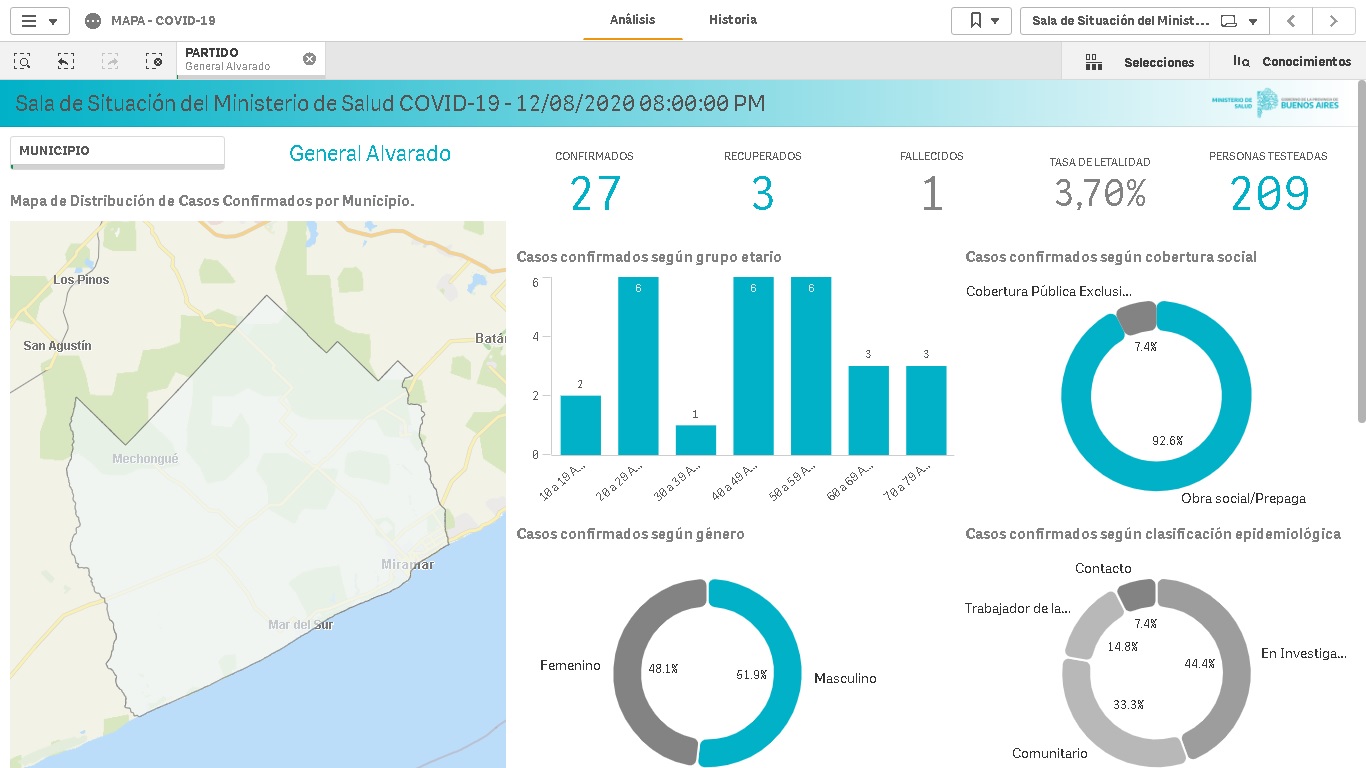This screenshot has height=768, width=1366.
Task: Open the Selecciones panel
Action: click(1139, 62)
